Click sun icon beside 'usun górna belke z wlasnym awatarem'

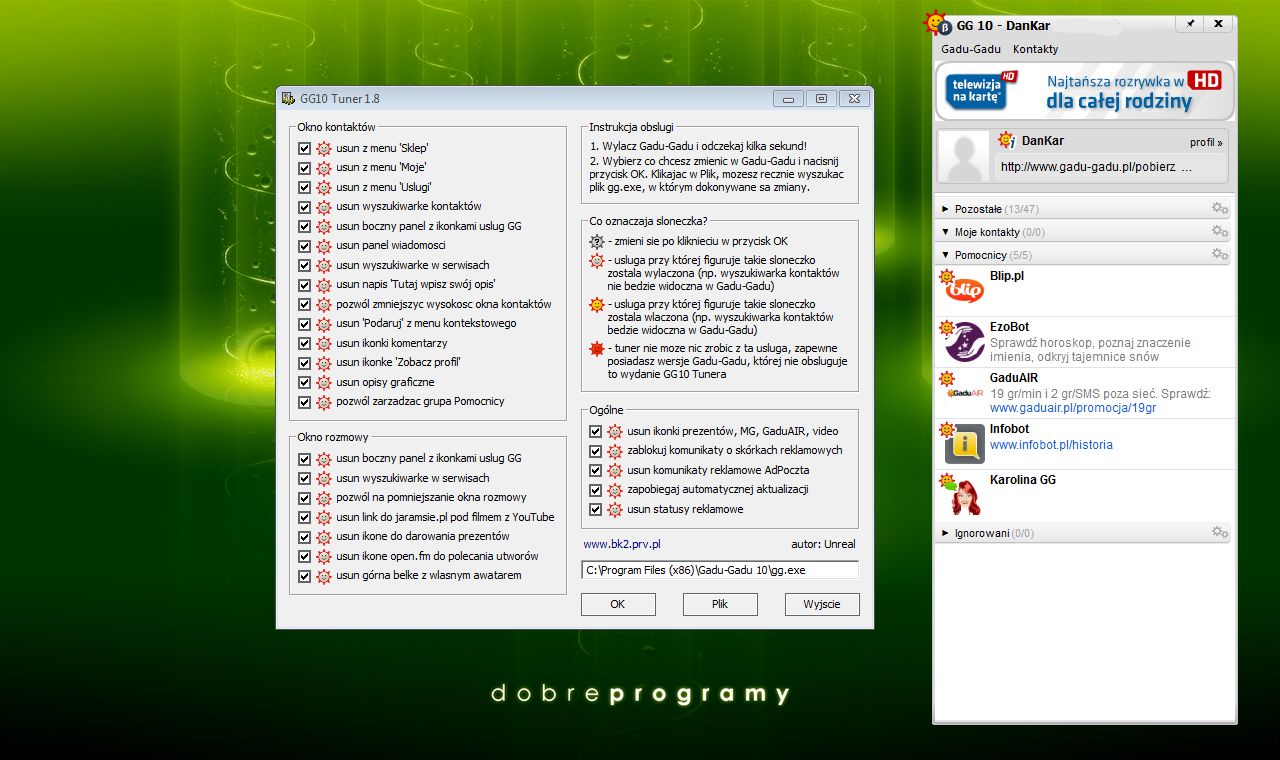click(x=323, y=576)
